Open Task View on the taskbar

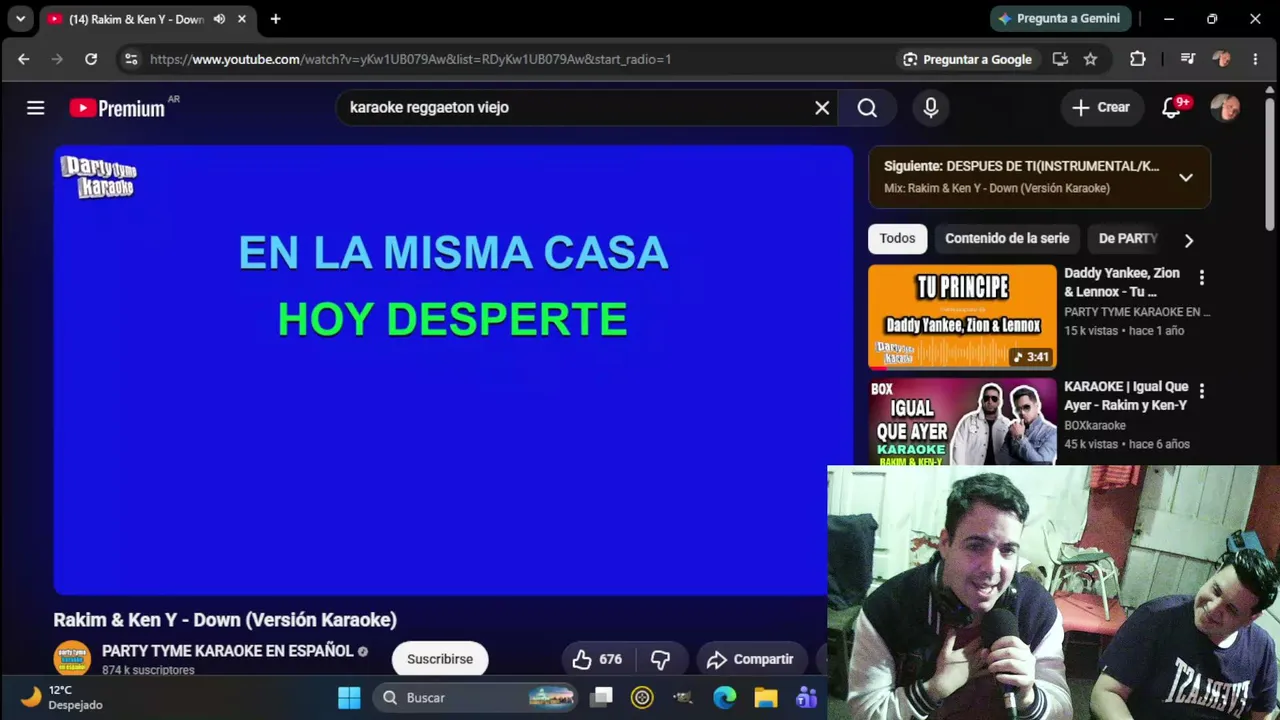click(601, 698)
